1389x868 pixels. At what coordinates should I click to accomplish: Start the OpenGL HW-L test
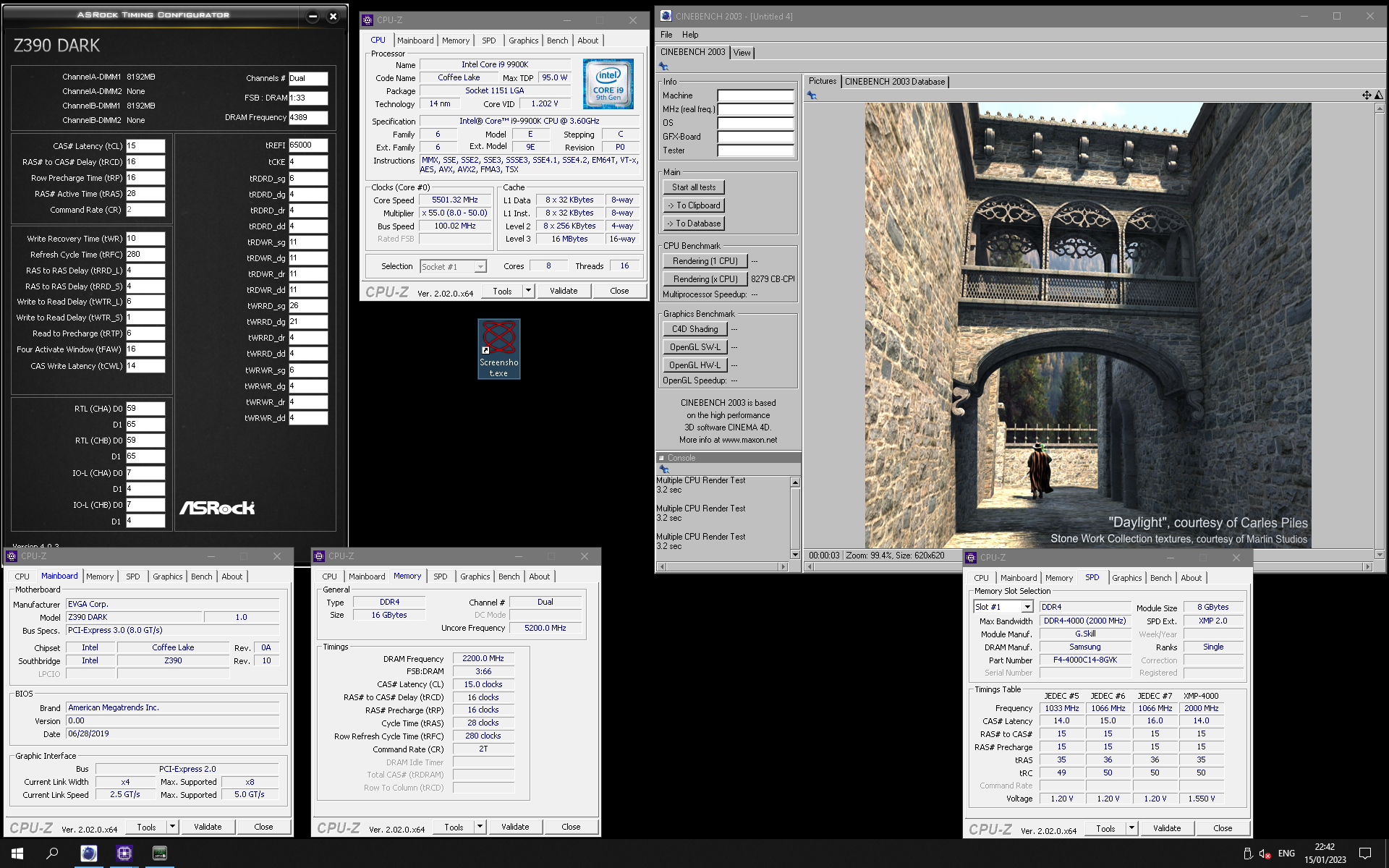click(x=694, y=365)
